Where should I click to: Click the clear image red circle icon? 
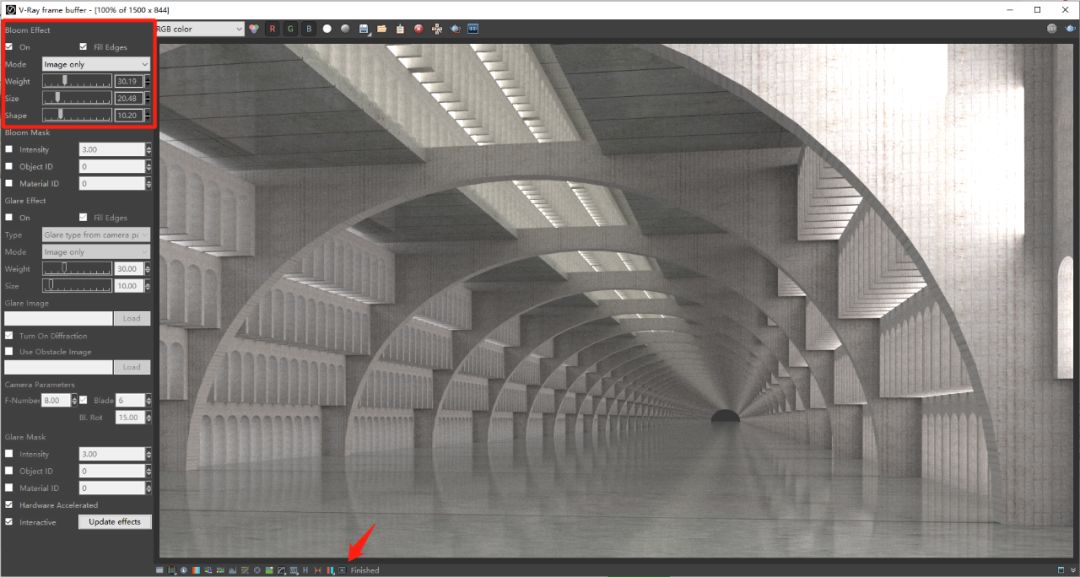pos(418,29)
